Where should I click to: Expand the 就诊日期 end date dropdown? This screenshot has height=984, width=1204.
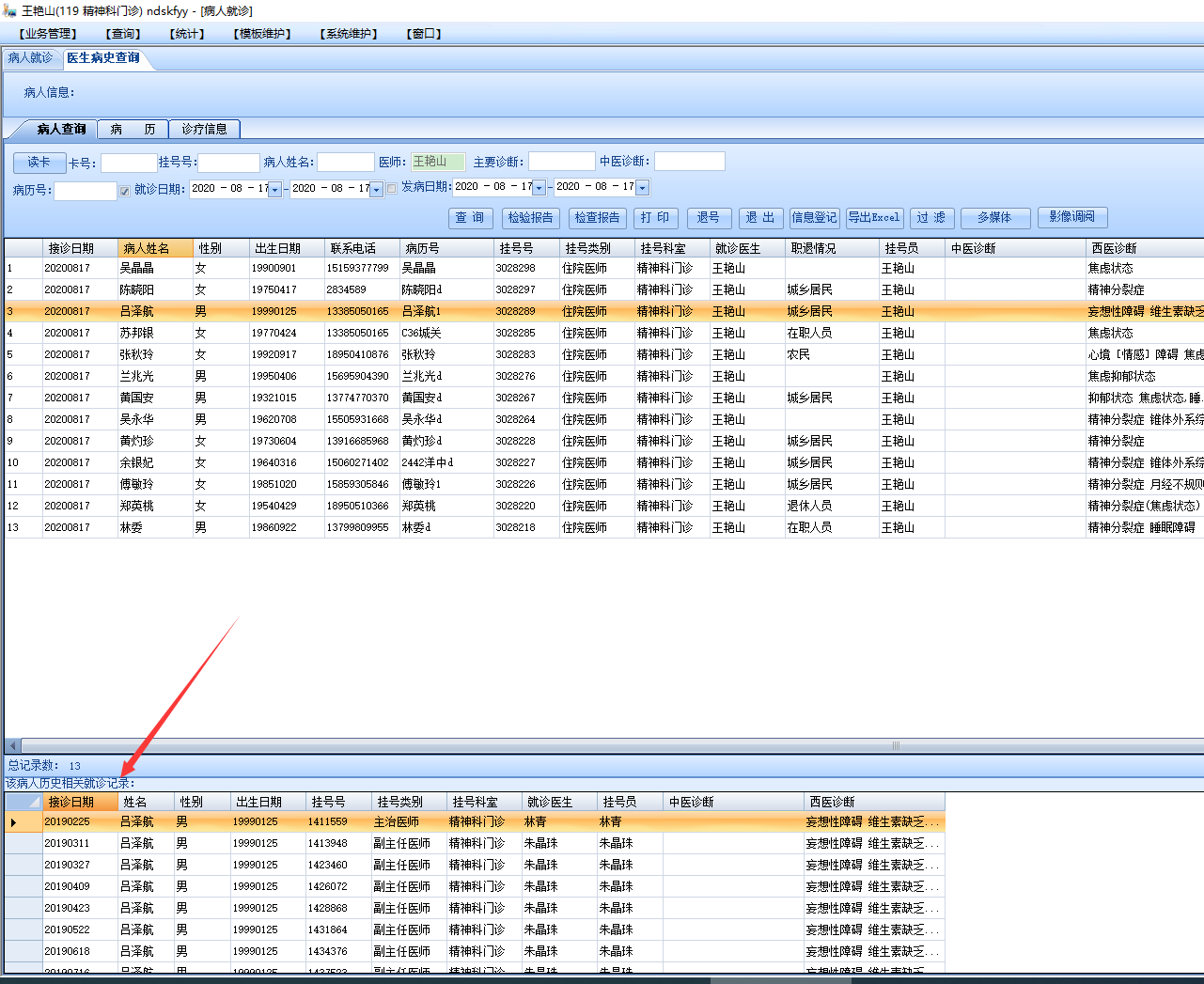tap(376, 190)
